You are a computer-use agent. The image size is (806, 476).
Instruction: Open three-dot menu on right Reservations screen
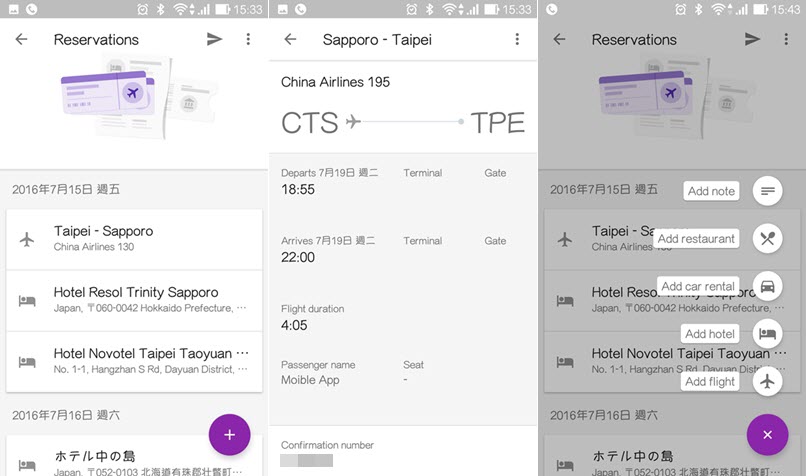click(x=786, y=40)
